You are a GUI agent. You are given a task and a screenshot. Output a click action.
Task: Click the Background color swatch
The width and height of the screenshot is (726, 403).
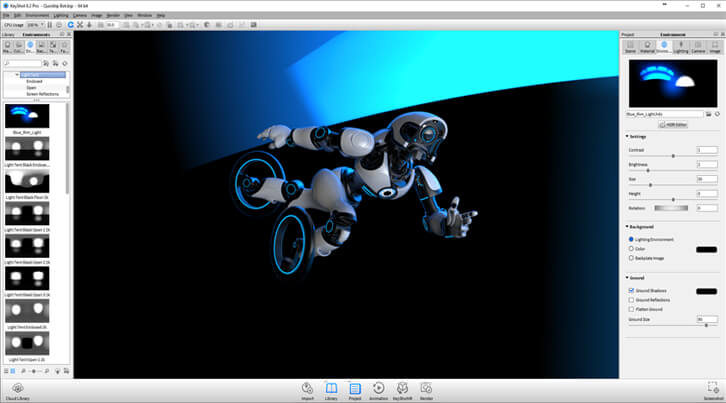click(706, 249)
